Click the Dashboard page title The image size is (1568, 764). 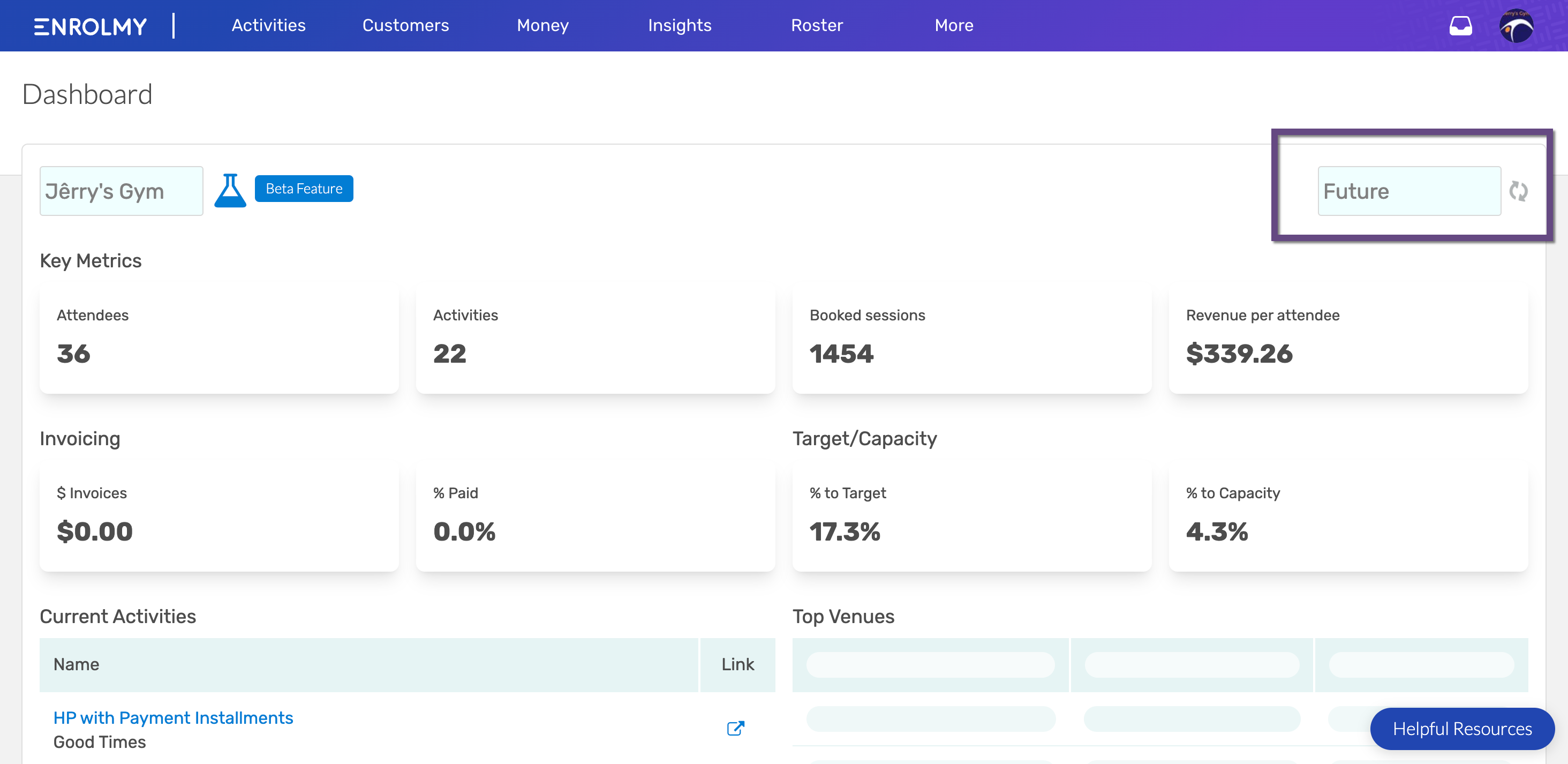[x=88, y=94]
